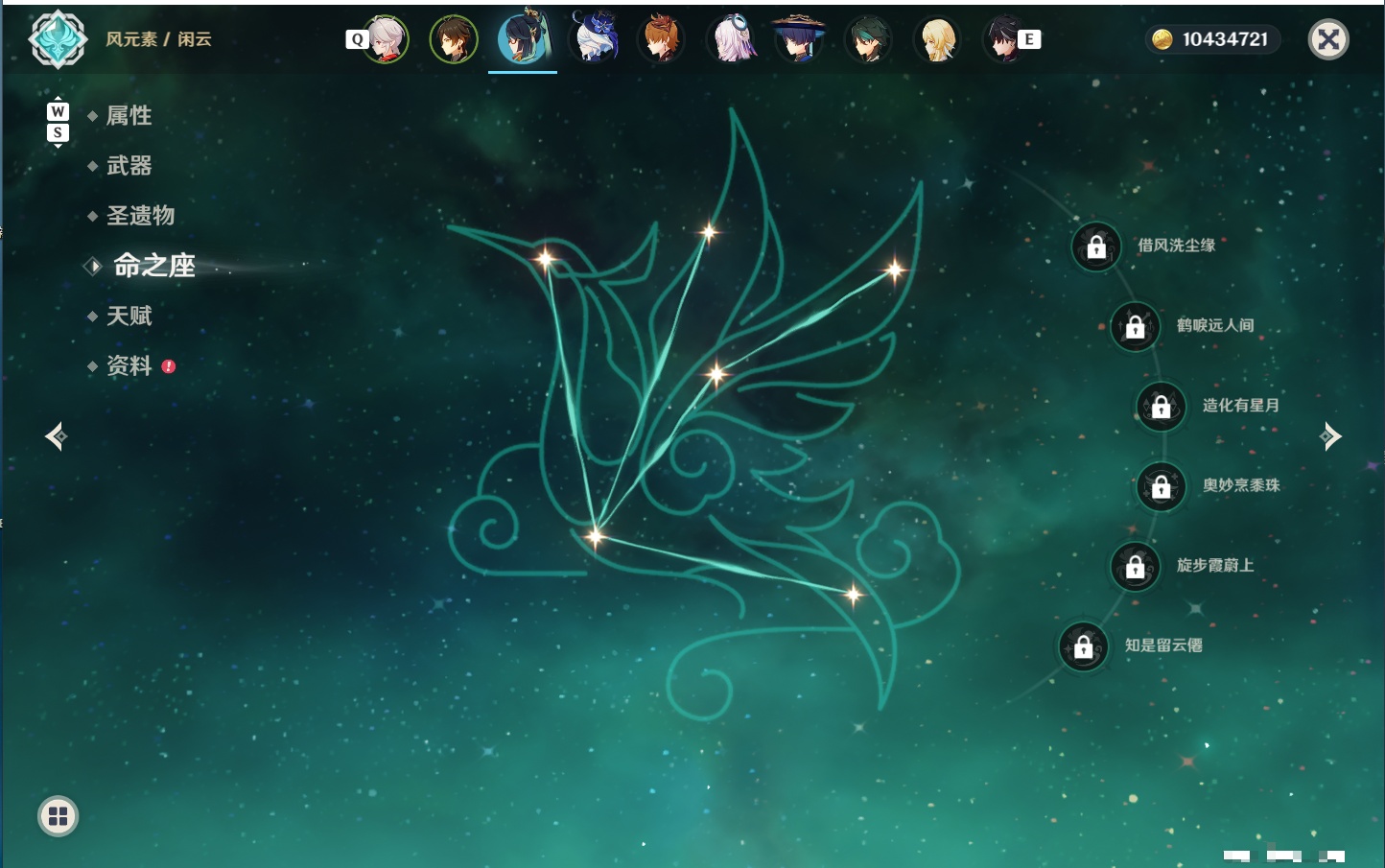The height and width of the screenshot is (868, 1385).
Task: Open the grid menu button at bottom left
Action: pos(58,816)
